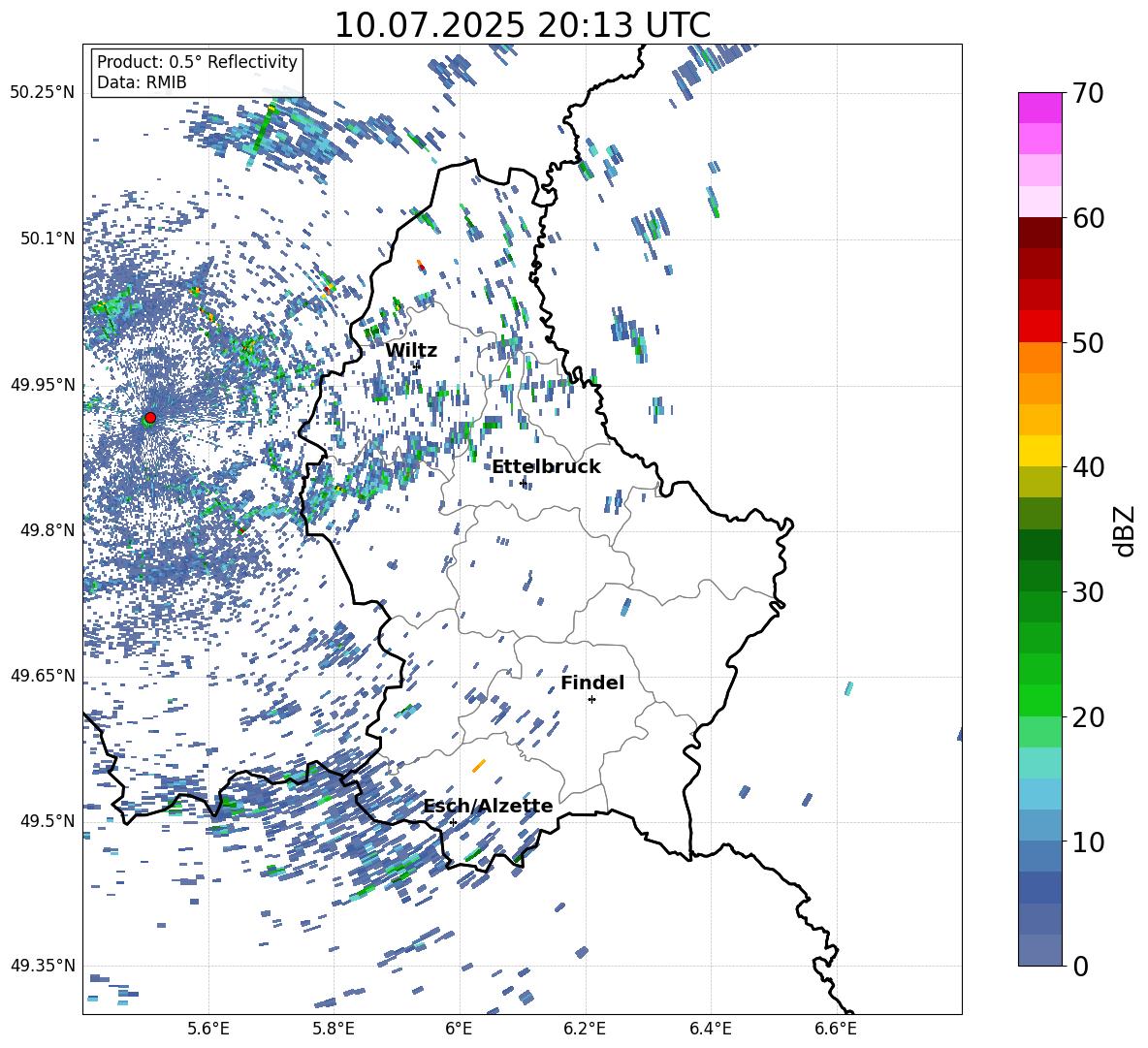Viewport: 1148px width, 1048px height.
Task: Click the Wiltz location cross marker
Action: (417, 365)
